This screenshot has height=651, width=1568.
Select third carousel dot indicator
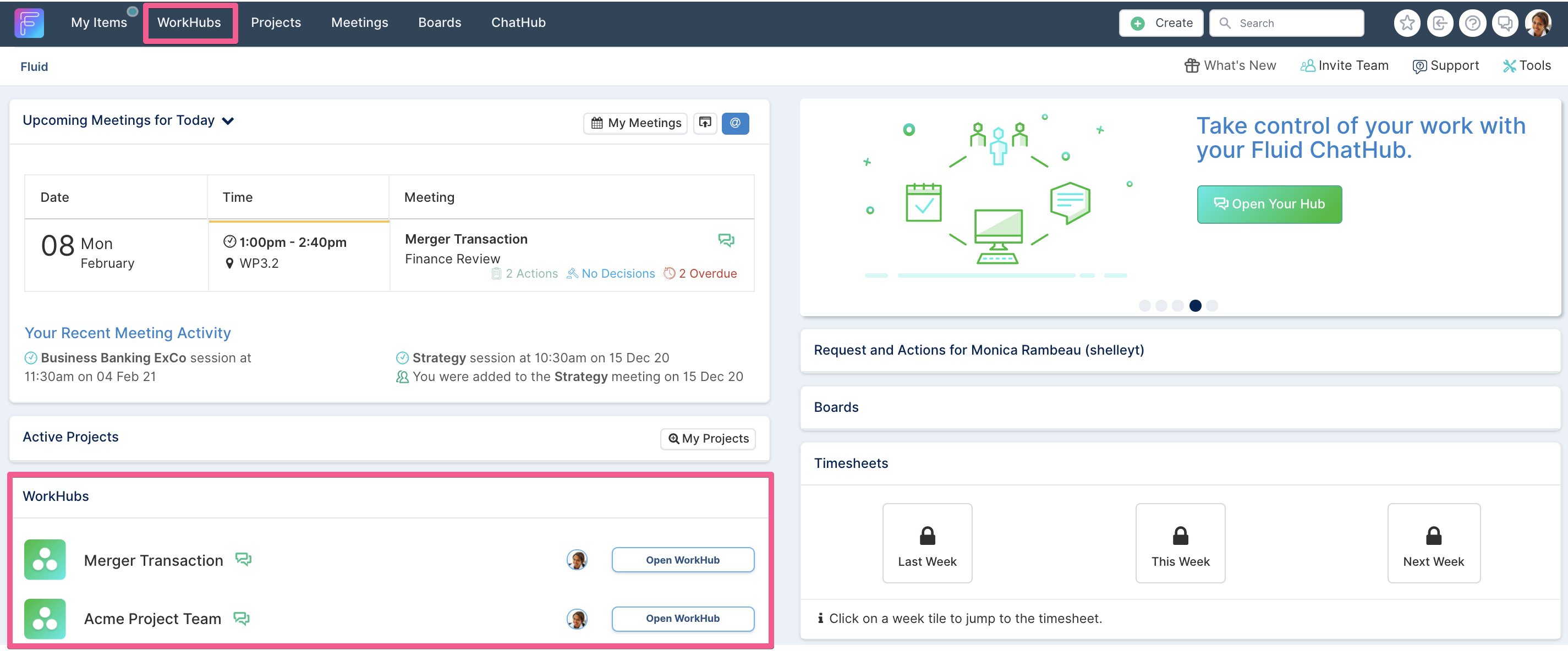[x=1178, y=305]
